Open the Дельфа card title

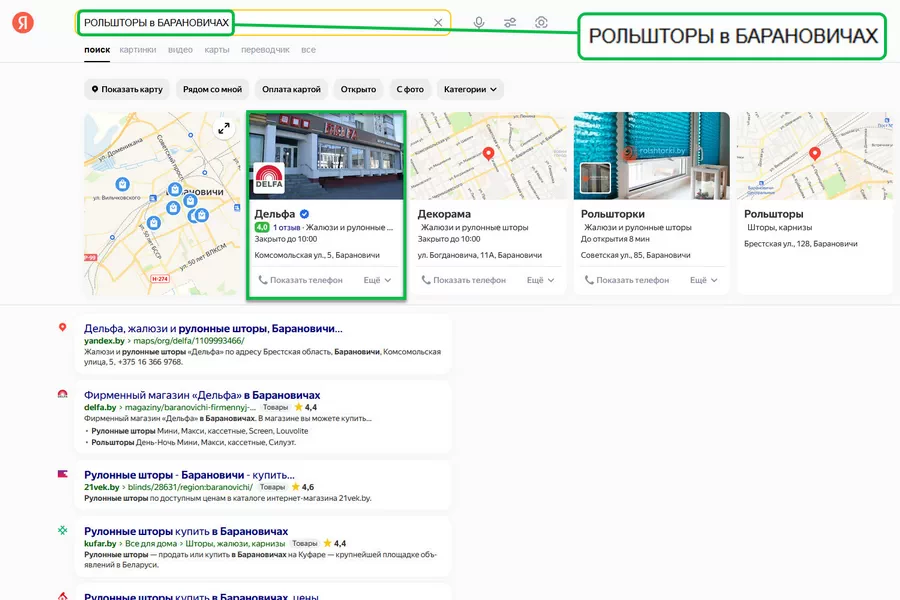pos(274,214)
